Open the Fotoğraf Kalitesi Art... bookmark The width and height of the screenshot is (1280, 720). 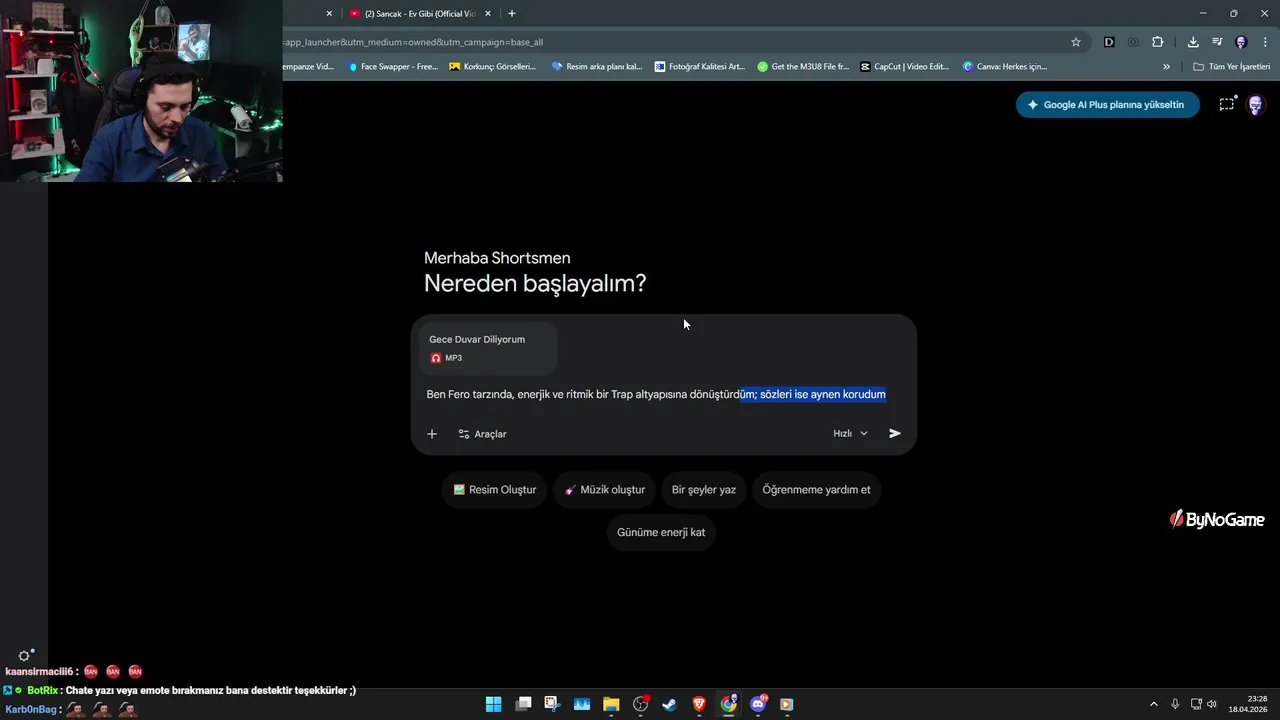pos(700,67)
